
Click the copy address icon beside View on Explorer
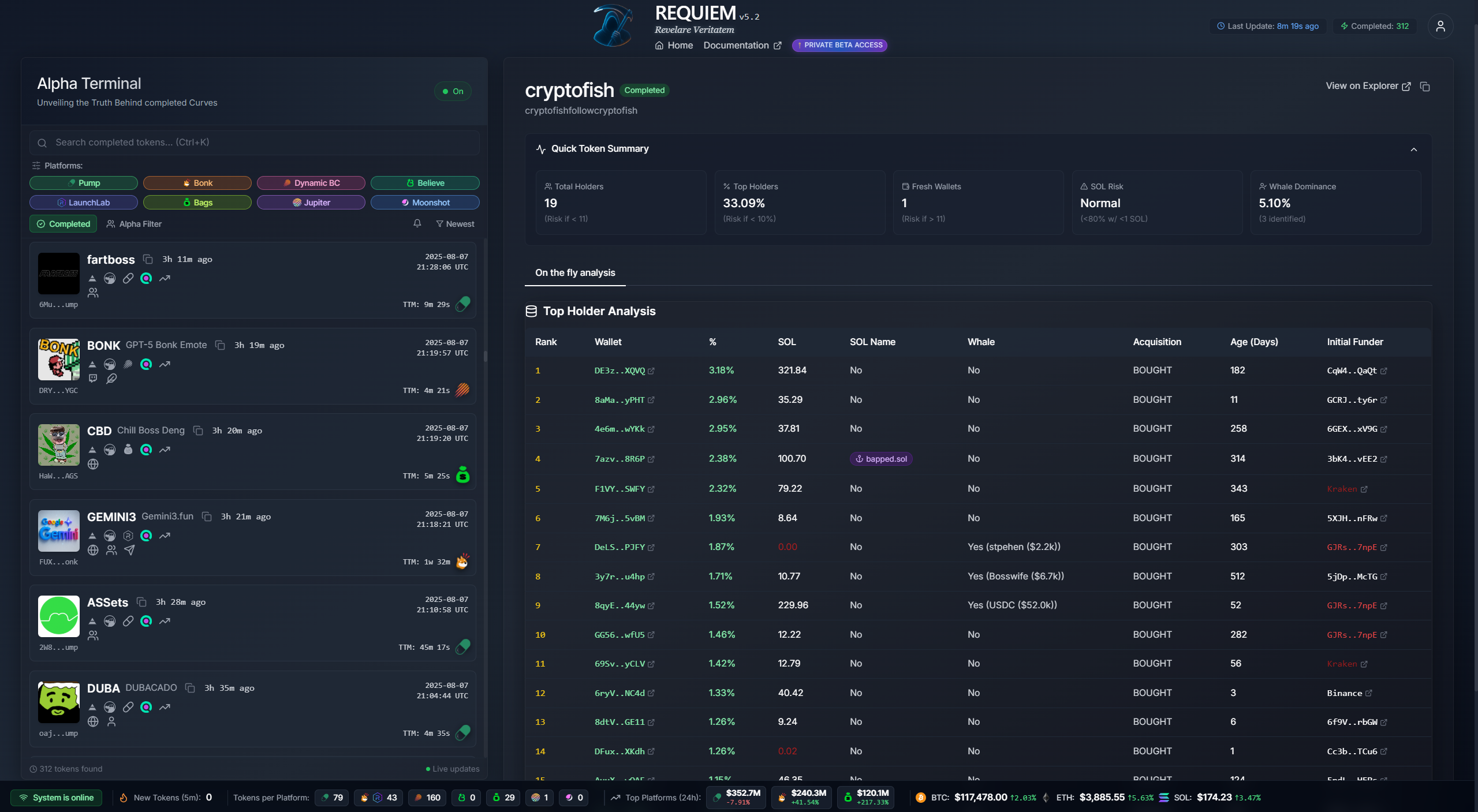[x=1425, y=86]
